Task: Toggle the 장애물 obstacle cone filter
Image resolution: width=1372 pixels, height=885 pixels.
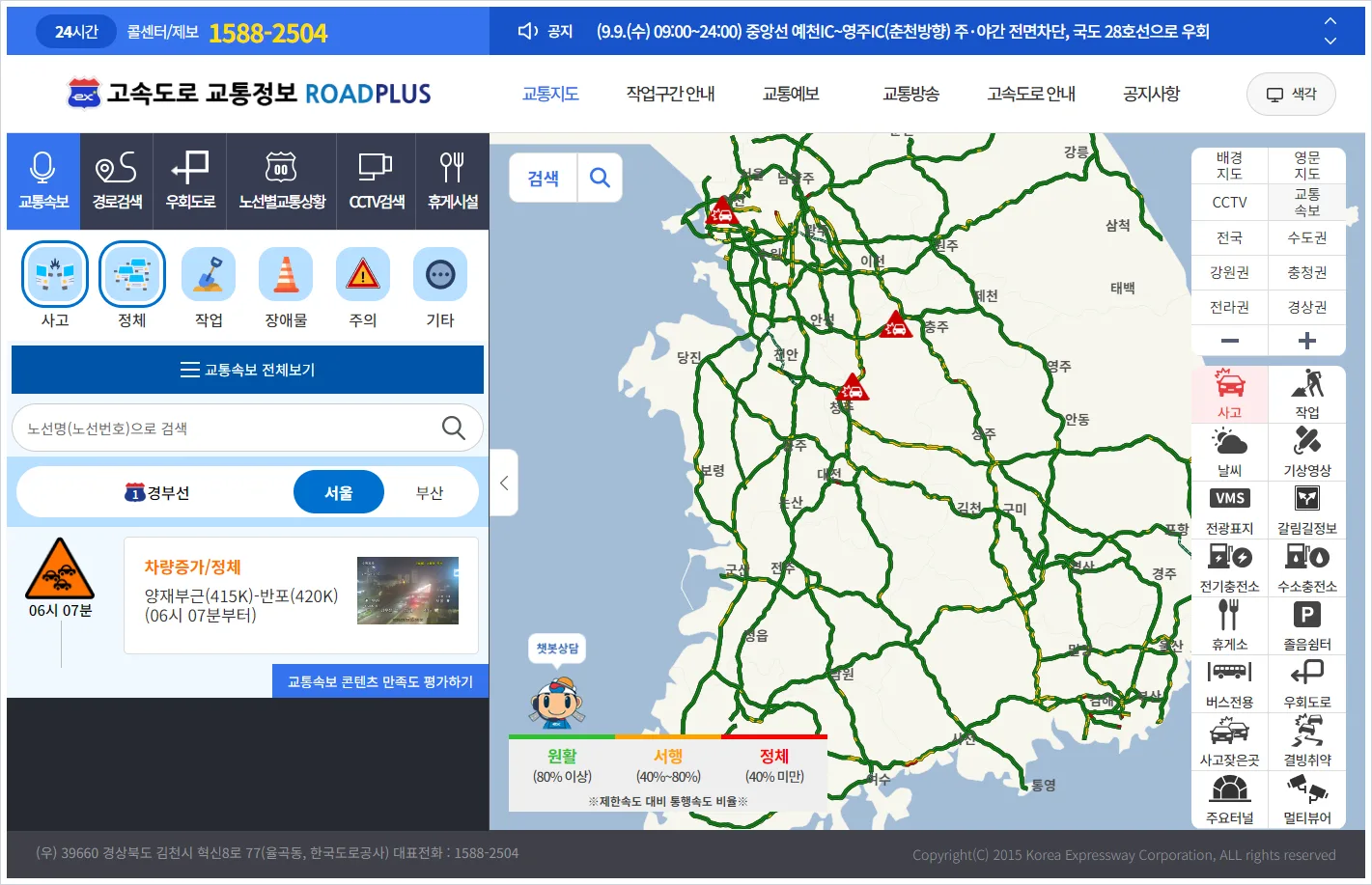Action: click(x=286, y=274)
